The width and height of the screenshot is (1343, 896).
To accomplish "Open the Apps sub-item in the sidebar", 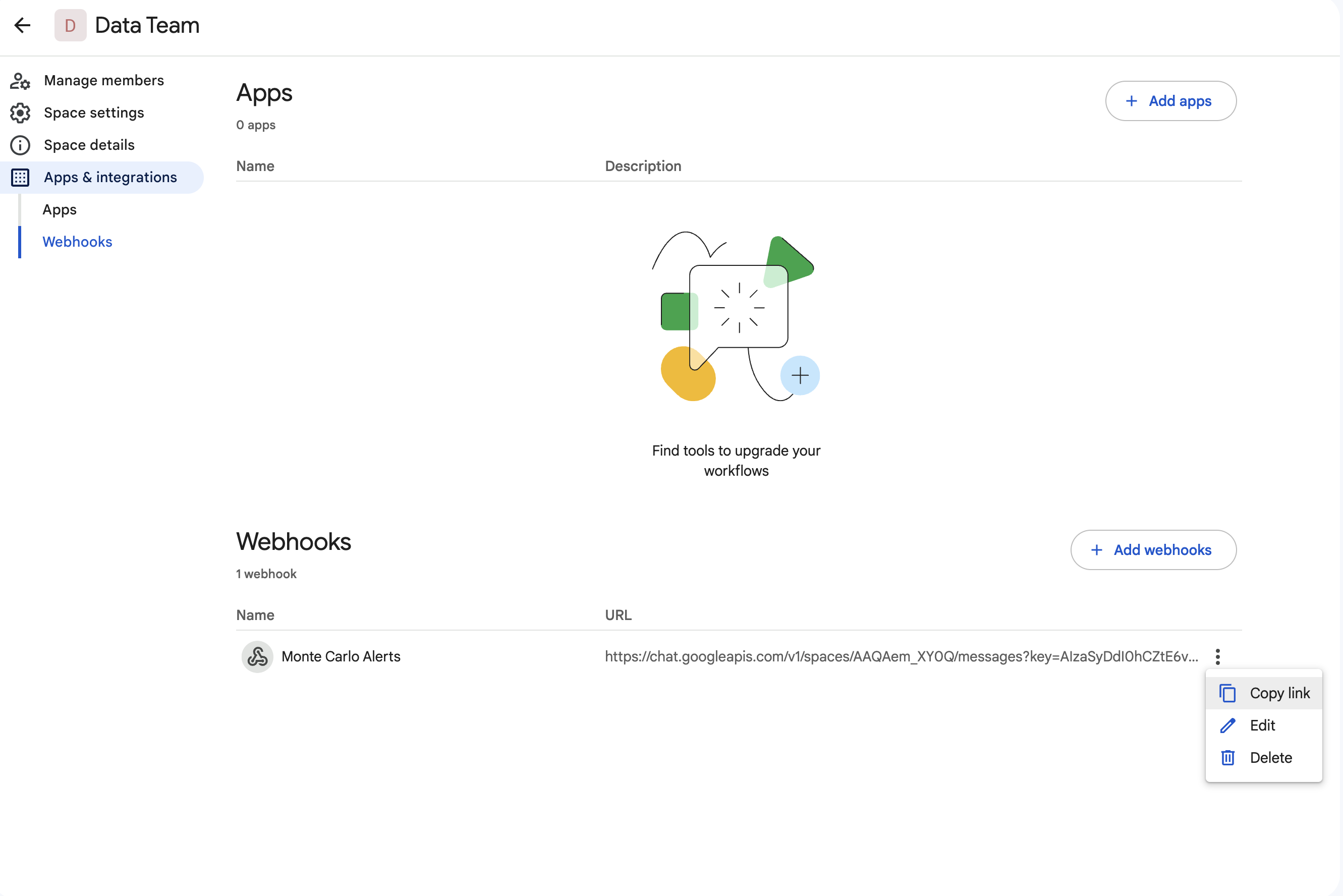I will pos(60,210).
